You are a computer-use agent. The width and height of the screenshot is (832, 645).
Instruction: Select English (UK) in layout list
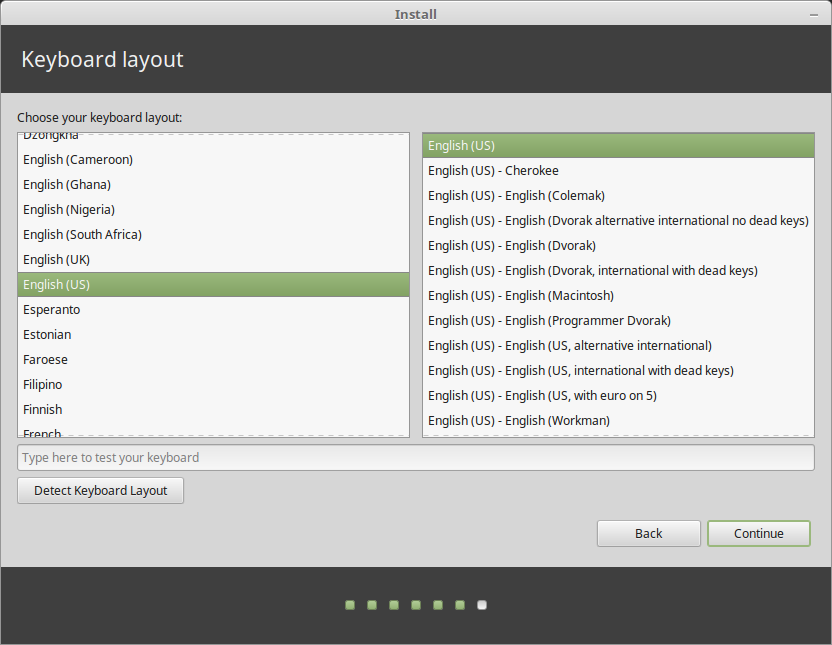(213, 260)
